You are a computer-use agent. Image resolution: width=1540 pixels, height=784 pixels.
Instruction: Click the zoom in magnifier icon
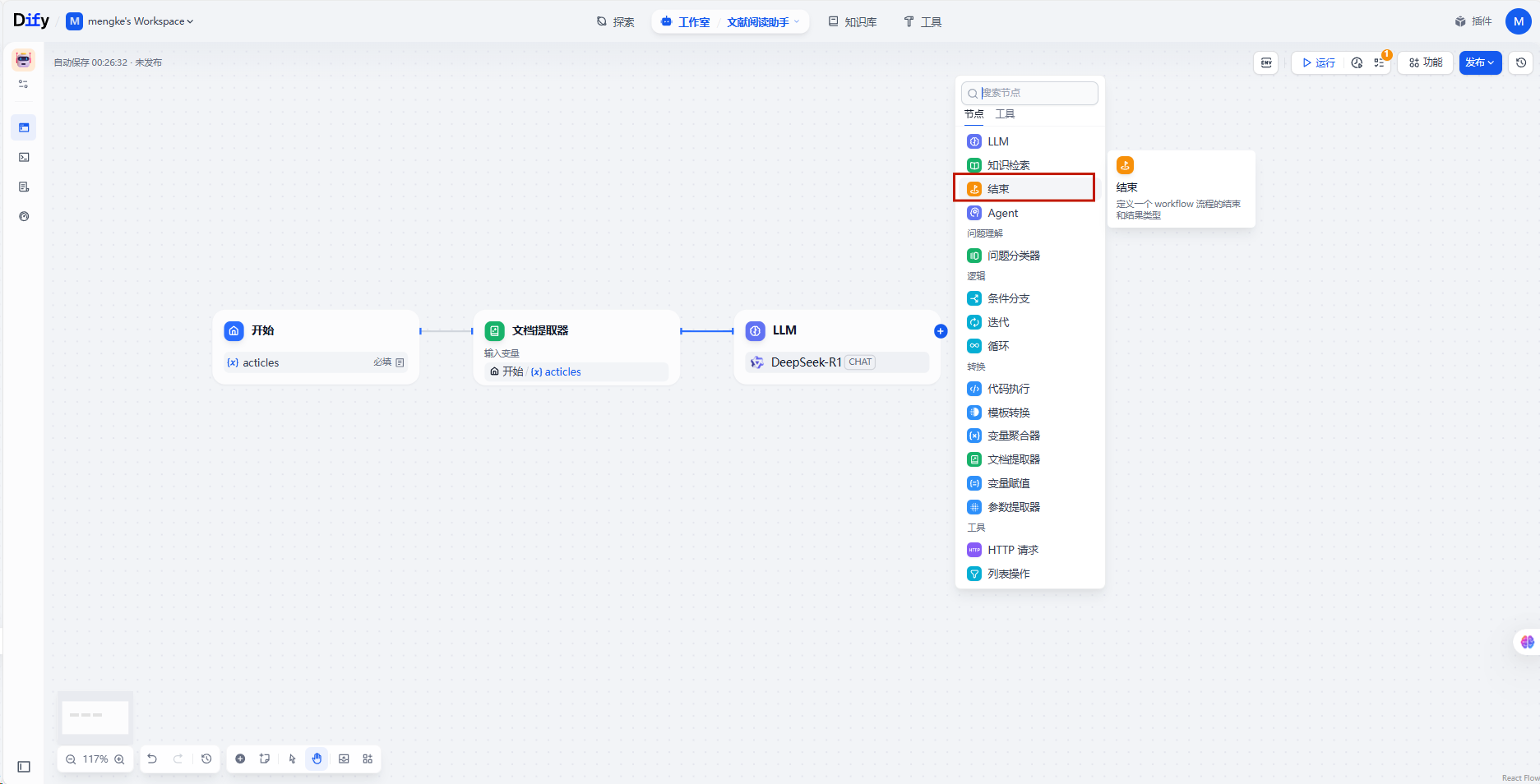120,759
